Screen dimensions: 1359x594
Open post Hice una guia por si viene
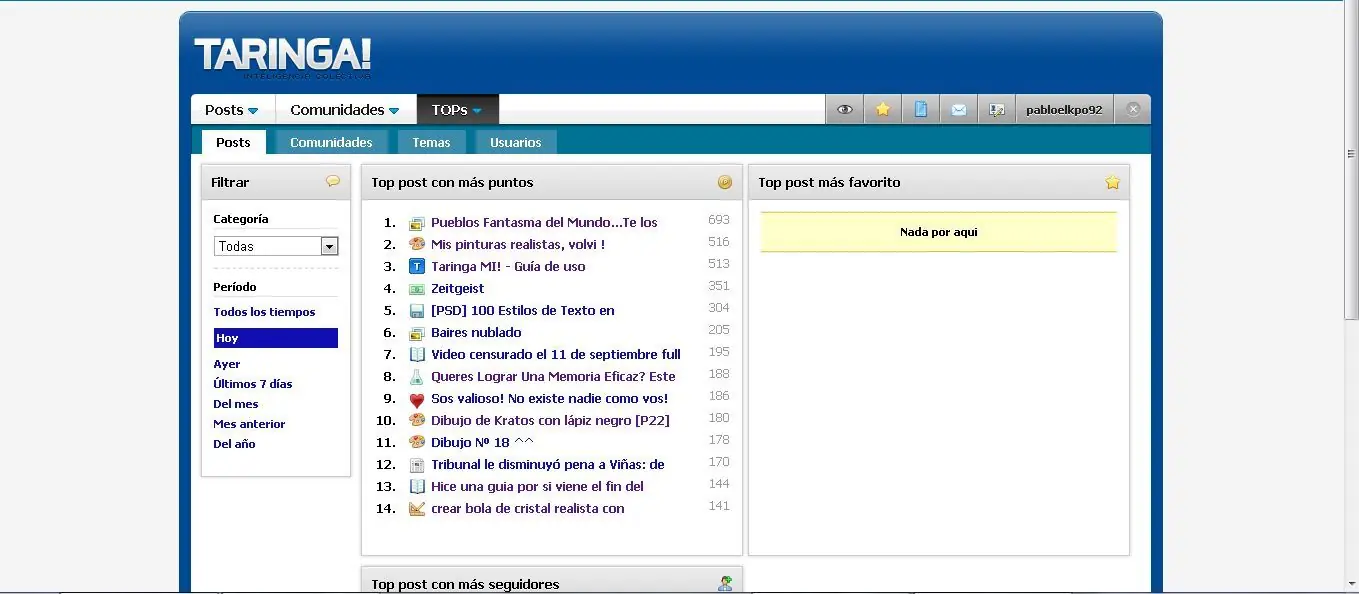(x=537, y=486)
